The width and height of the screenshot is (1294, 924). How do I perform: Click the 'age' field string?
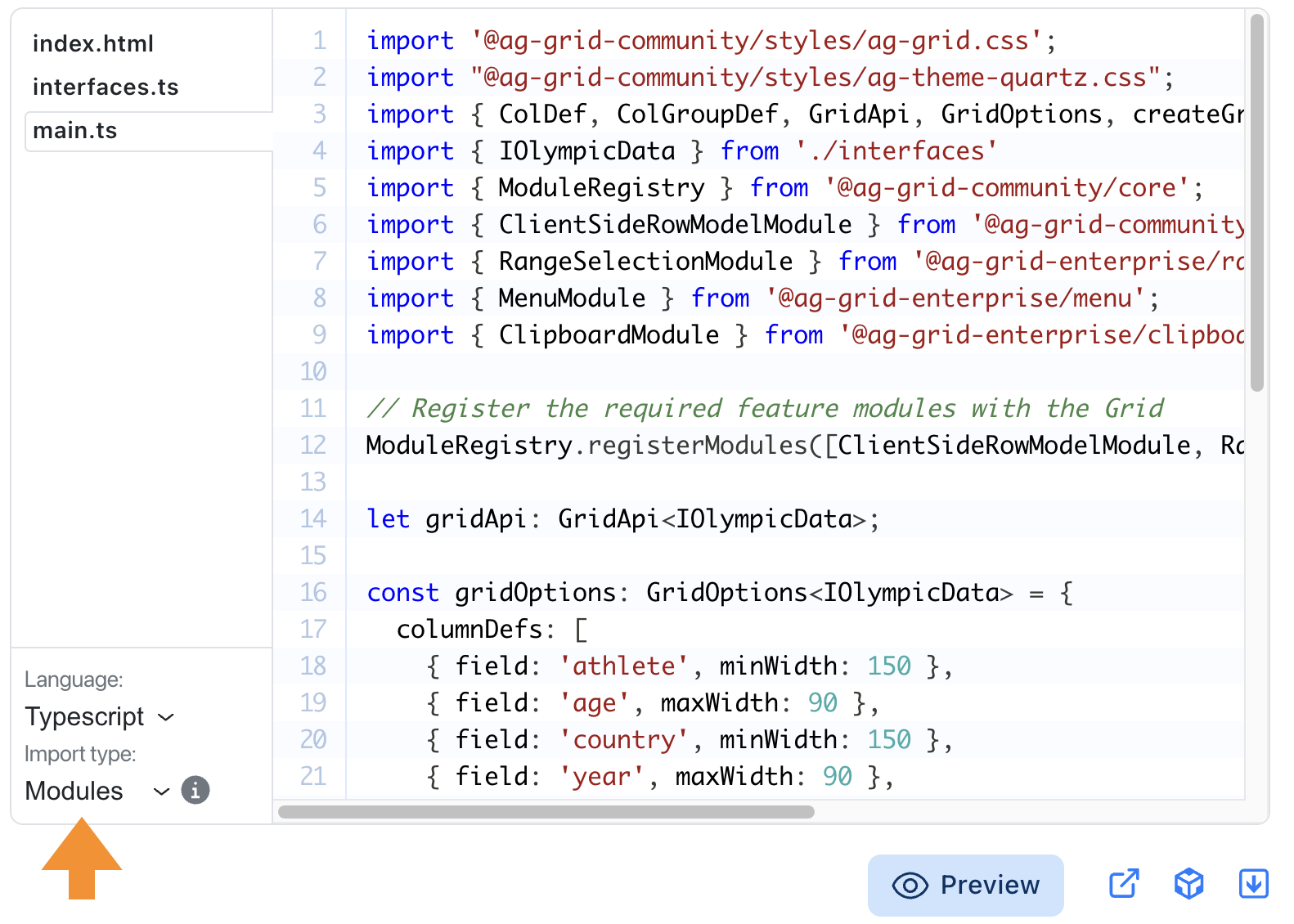tap(595, 702)
